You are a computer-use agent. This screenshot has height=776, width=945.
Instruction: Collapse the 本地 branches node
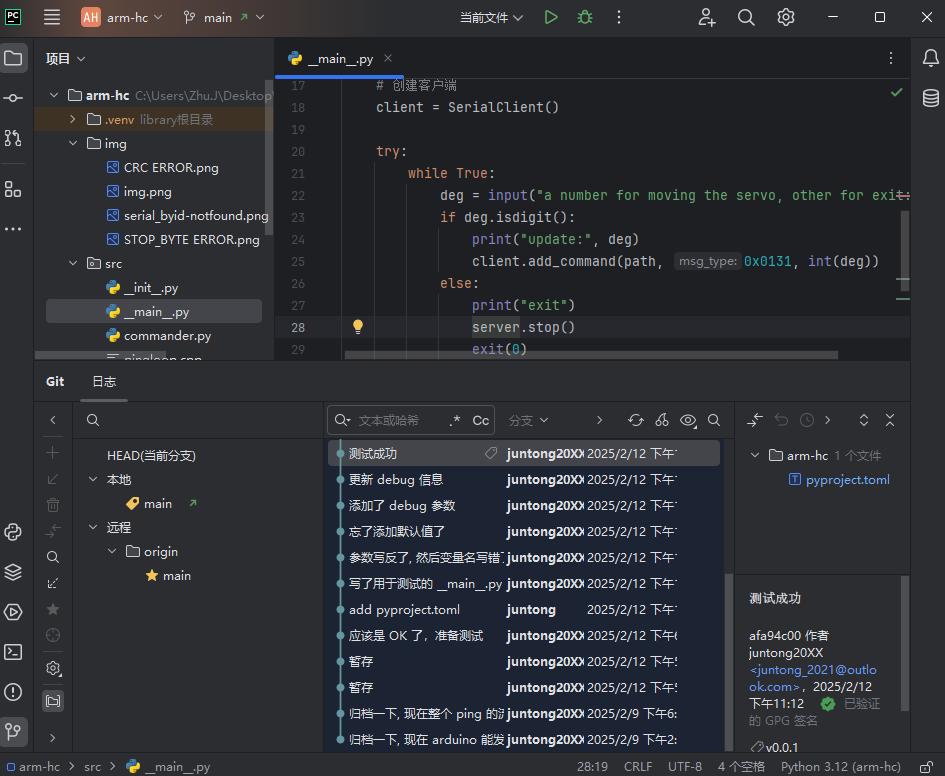[93, 480]
